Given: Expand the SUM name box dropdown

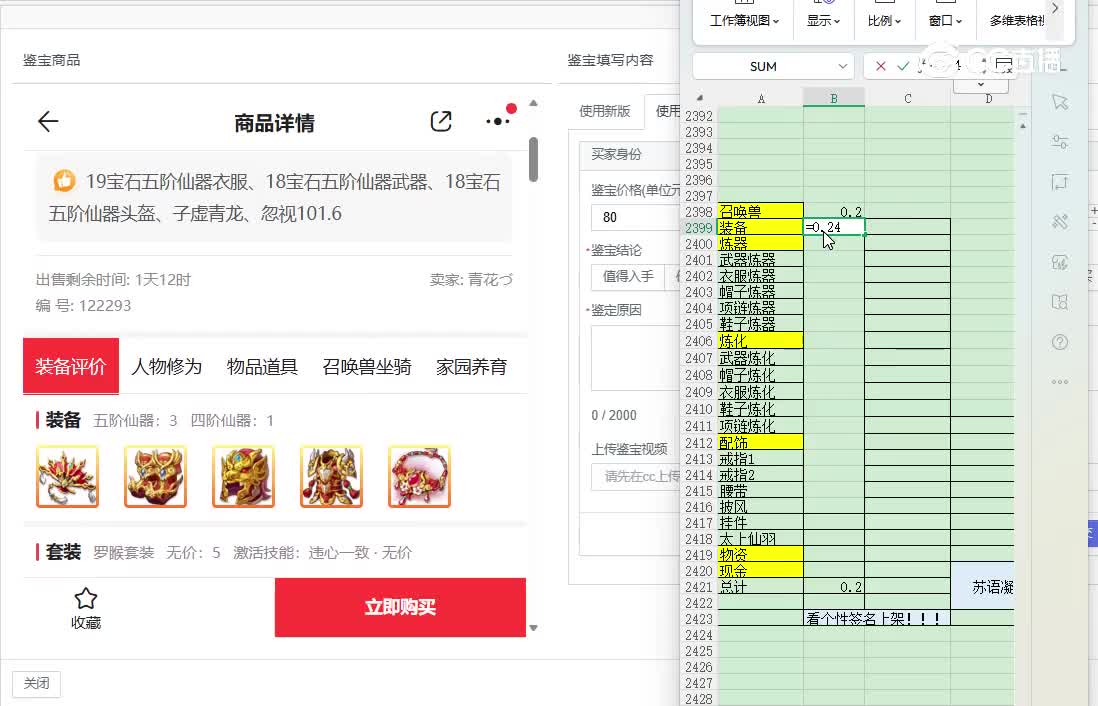Looking at the screenshot, I should click(x=842, y=66).
